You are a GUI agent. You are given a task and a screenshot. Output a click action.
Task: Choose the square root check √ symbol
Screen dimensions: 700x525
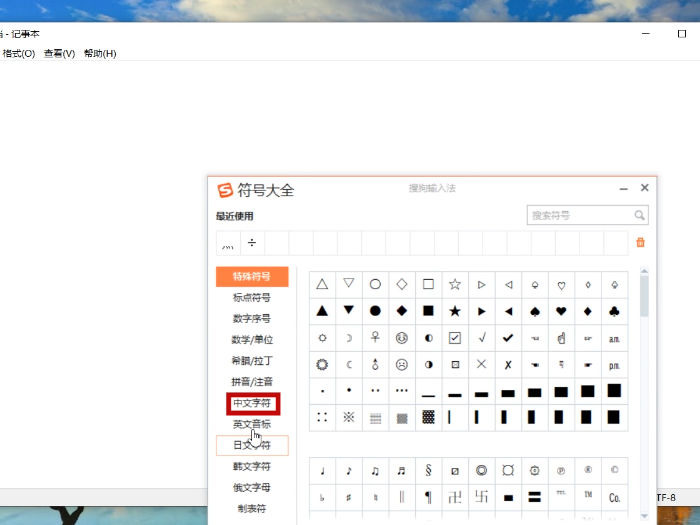481,338
